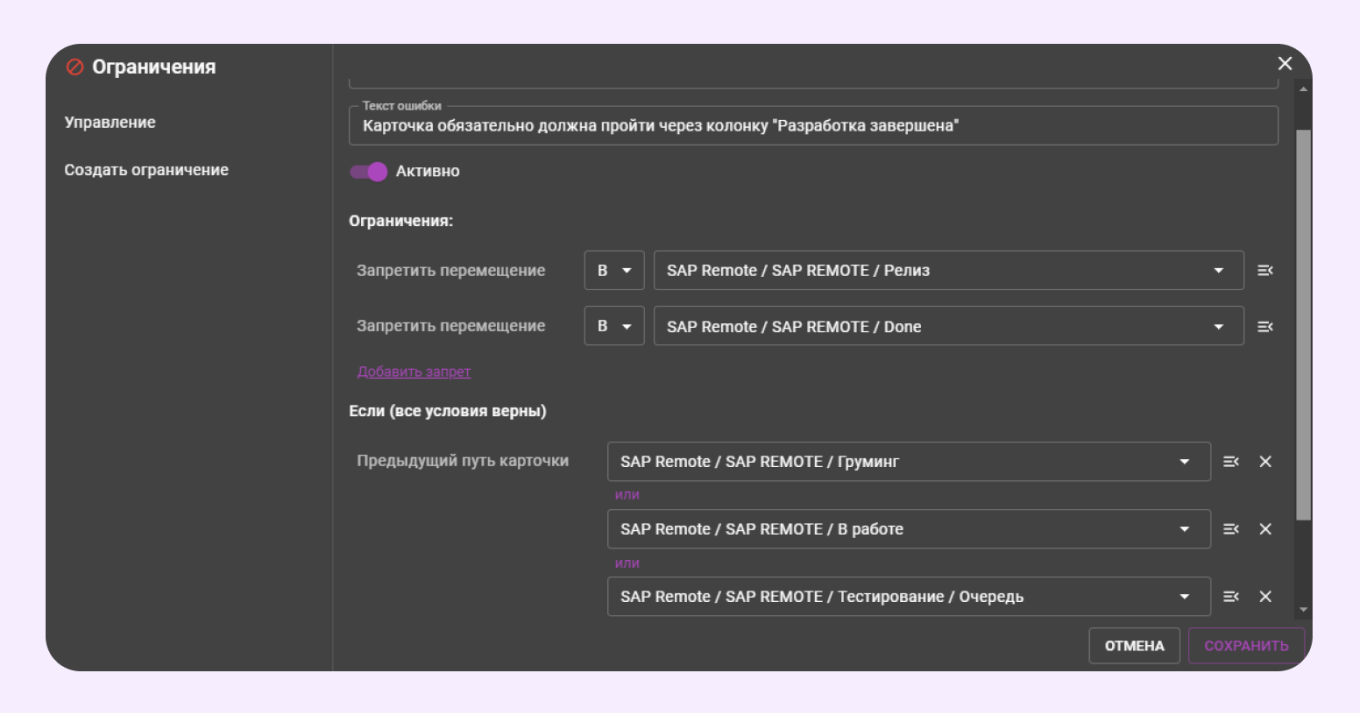Click list icon beside Тестирование / Очередь condition
Image resolution: width=1360 pixels, height=713 pixels.
tap(1231, 597)
